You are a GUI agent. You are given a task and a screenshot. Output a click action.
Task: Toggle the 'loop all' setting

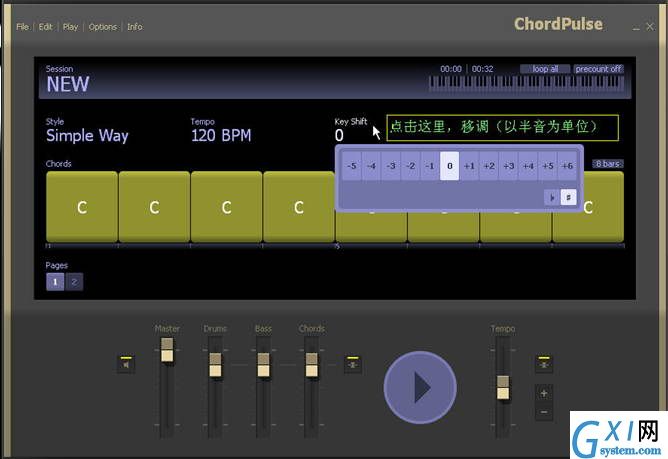(545, 69)
